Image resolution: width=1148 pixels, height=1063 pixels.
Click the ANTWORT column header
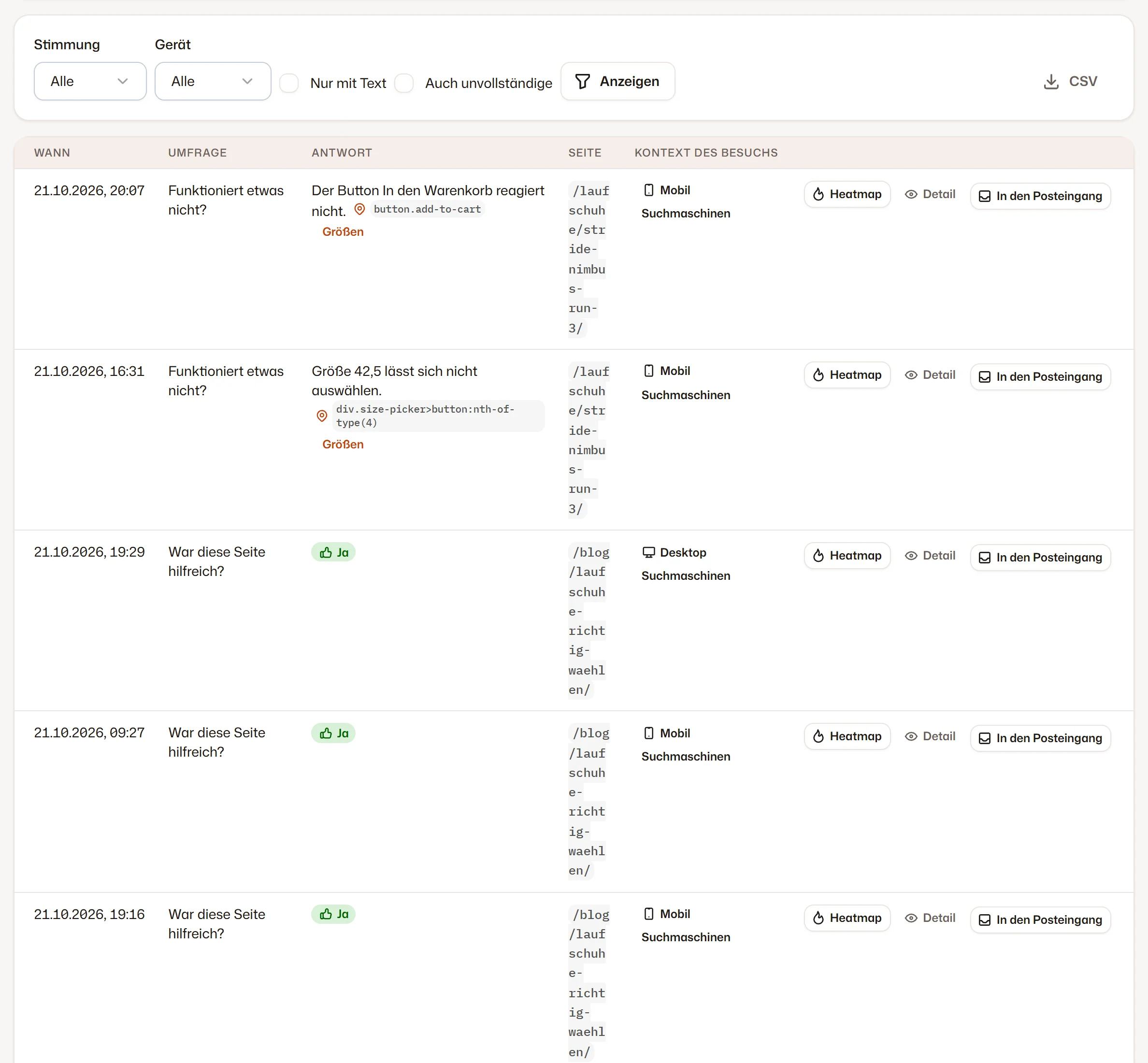(342, 153)
